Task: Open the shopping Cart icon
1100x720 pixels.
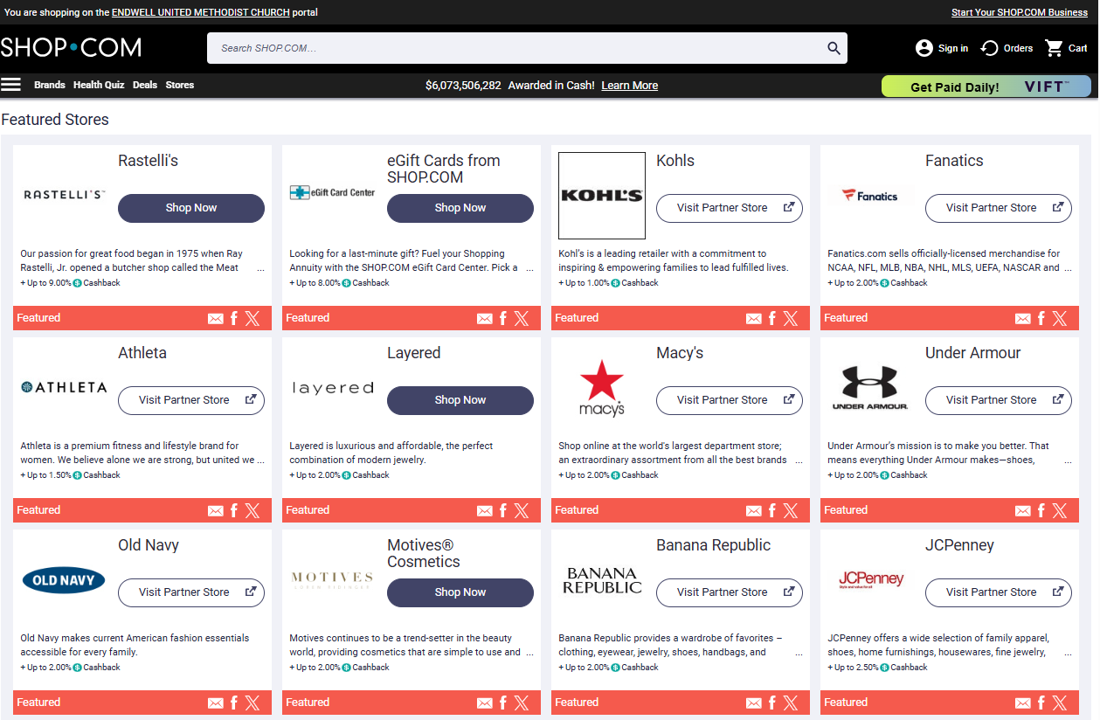Action: click(x=1054, y=48)
